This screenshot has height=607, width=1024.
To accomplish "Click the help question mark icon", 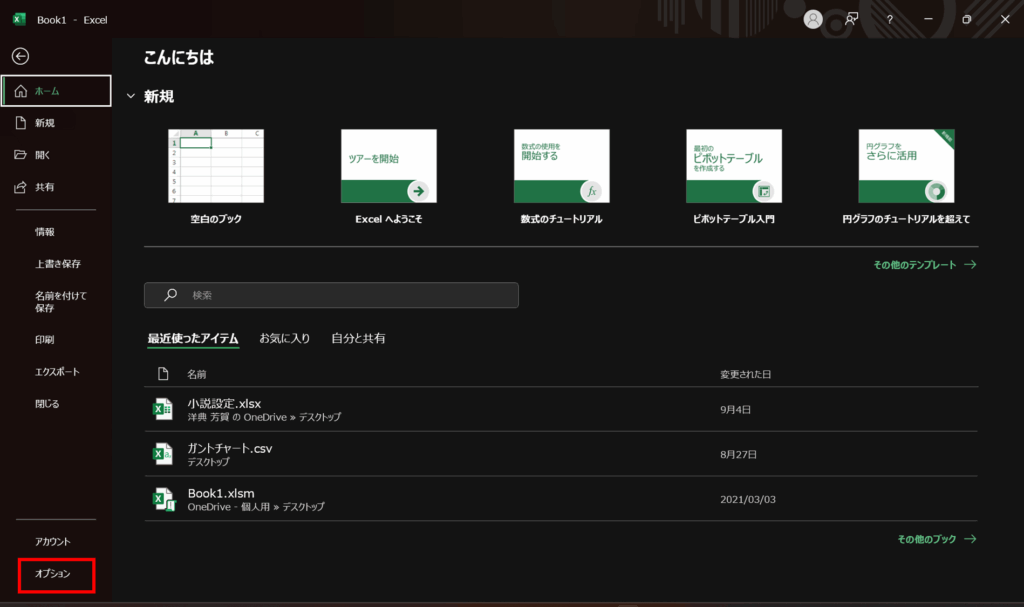I will click(889, 19).
